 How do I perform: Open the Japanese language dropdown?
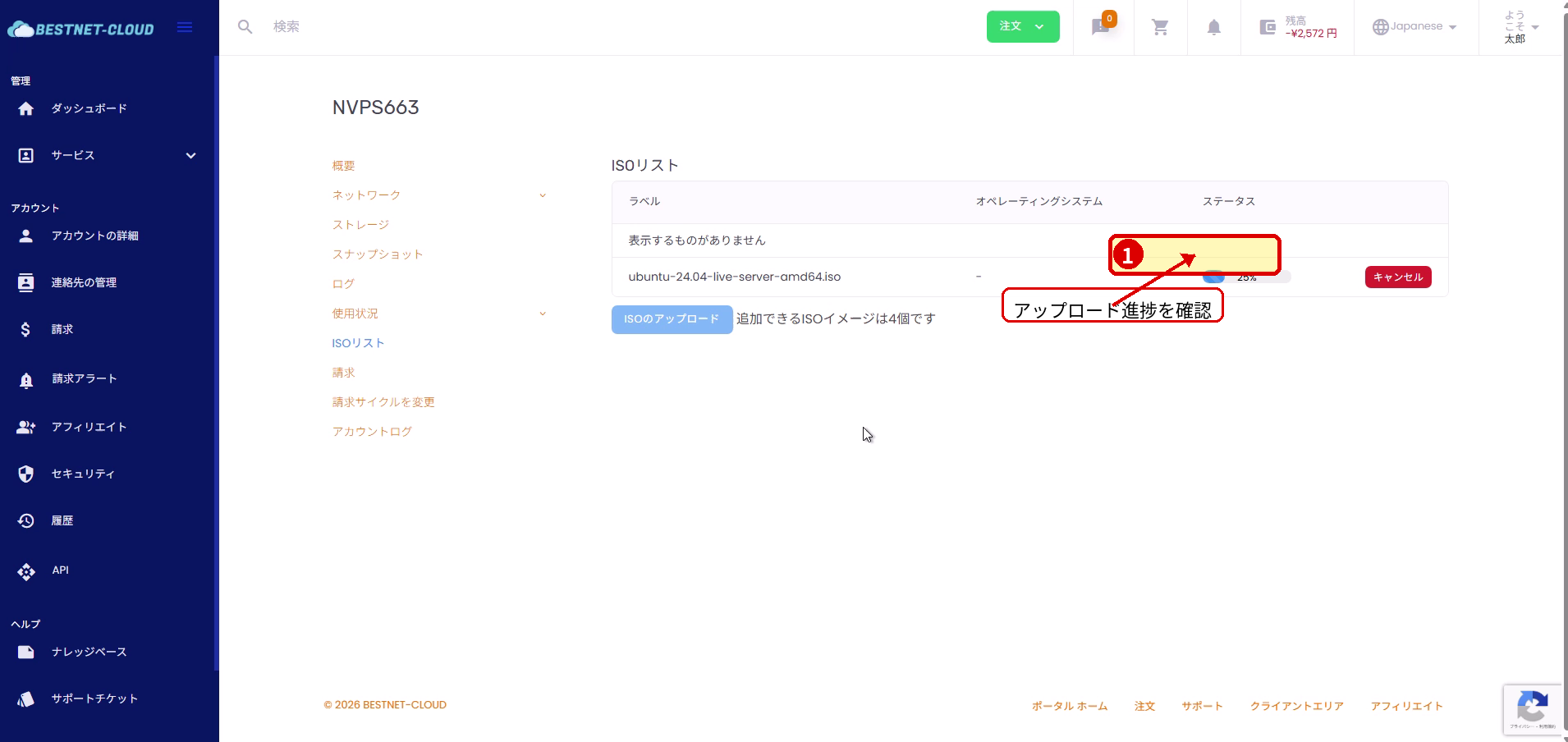[x=1414, y=27]
